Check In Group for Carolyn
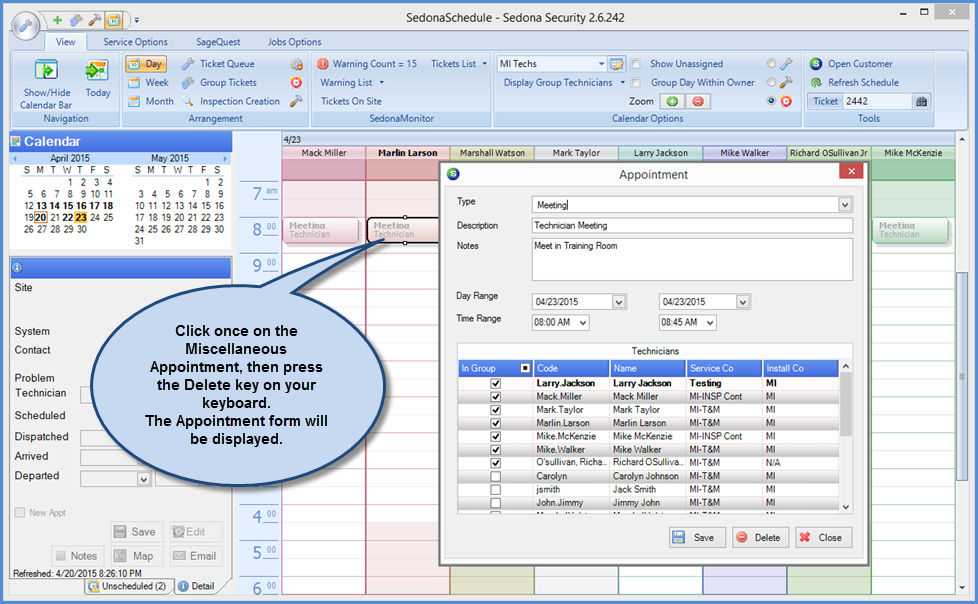This screenshot has height=604, width=978. click(x=496, y=477)
